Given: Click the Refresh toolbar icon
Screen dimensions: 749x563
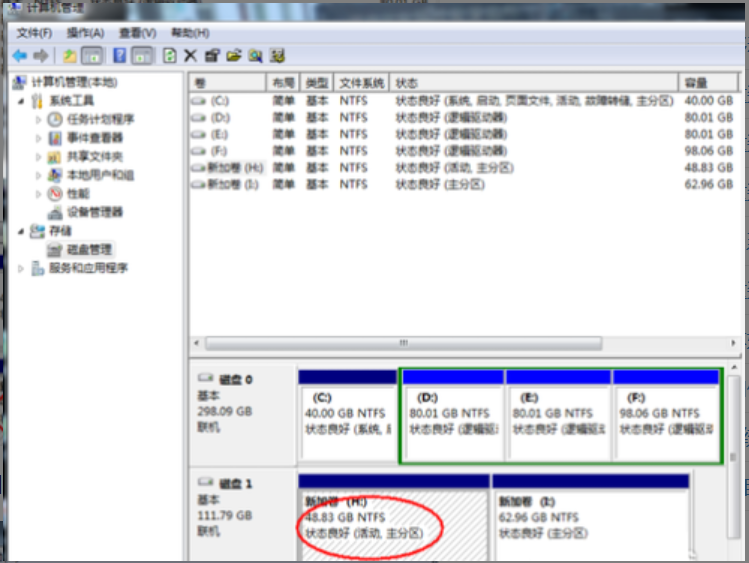Looking at the screenshot, I should click(x=169, y=55).
